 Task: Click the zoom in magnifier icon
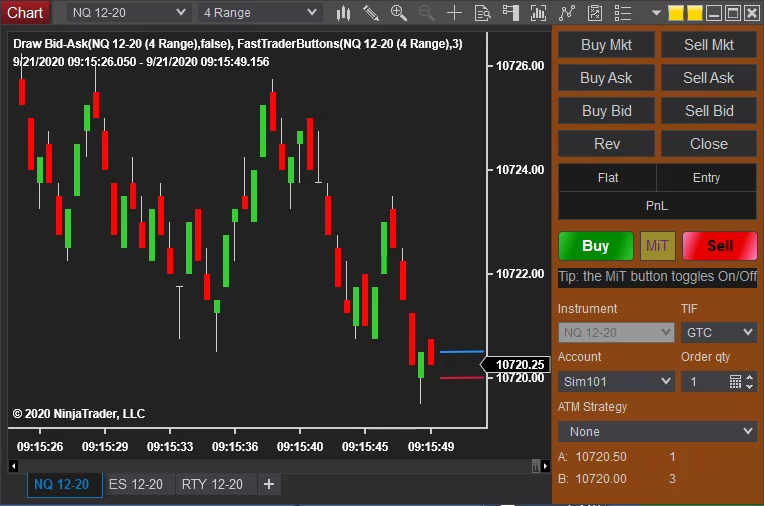point(399,13)
